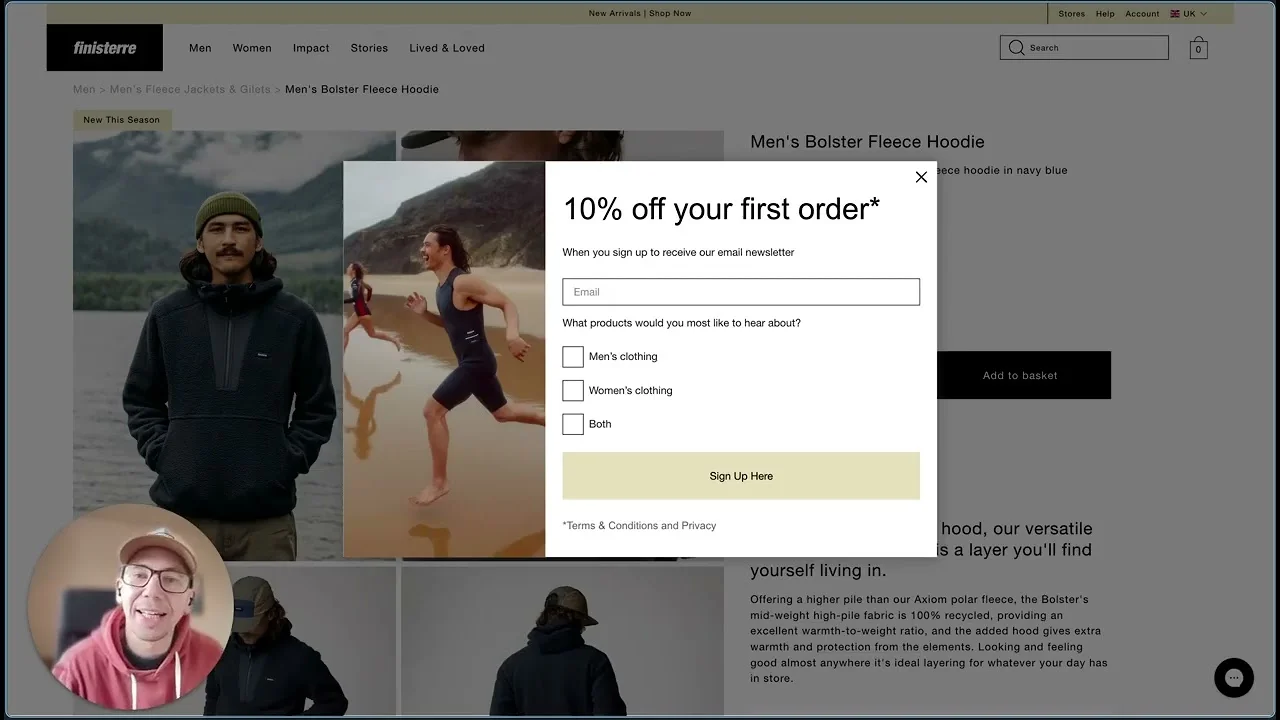This screenshot has height=720, width=1280.
Task: Click the UK flag icon
Action: [x=1175, y=14]
